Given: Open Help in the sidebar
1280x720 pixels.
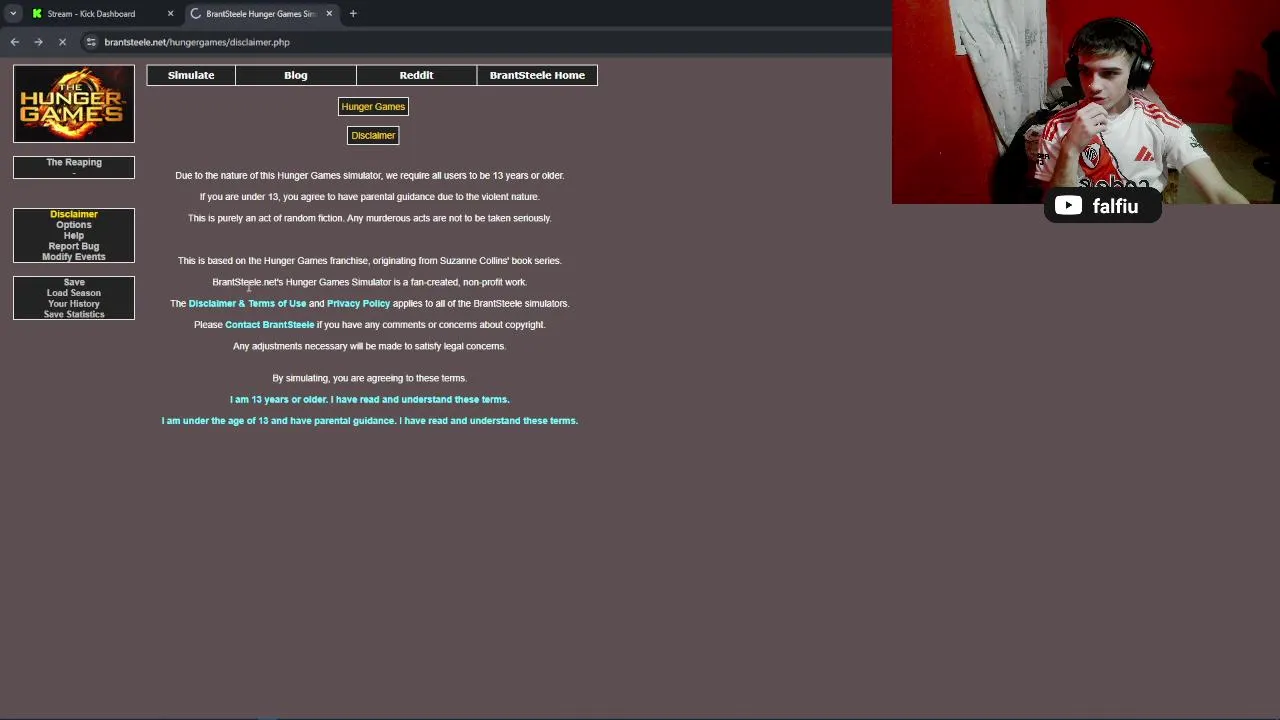Looking at the screenshot, I should click(74, 235).
